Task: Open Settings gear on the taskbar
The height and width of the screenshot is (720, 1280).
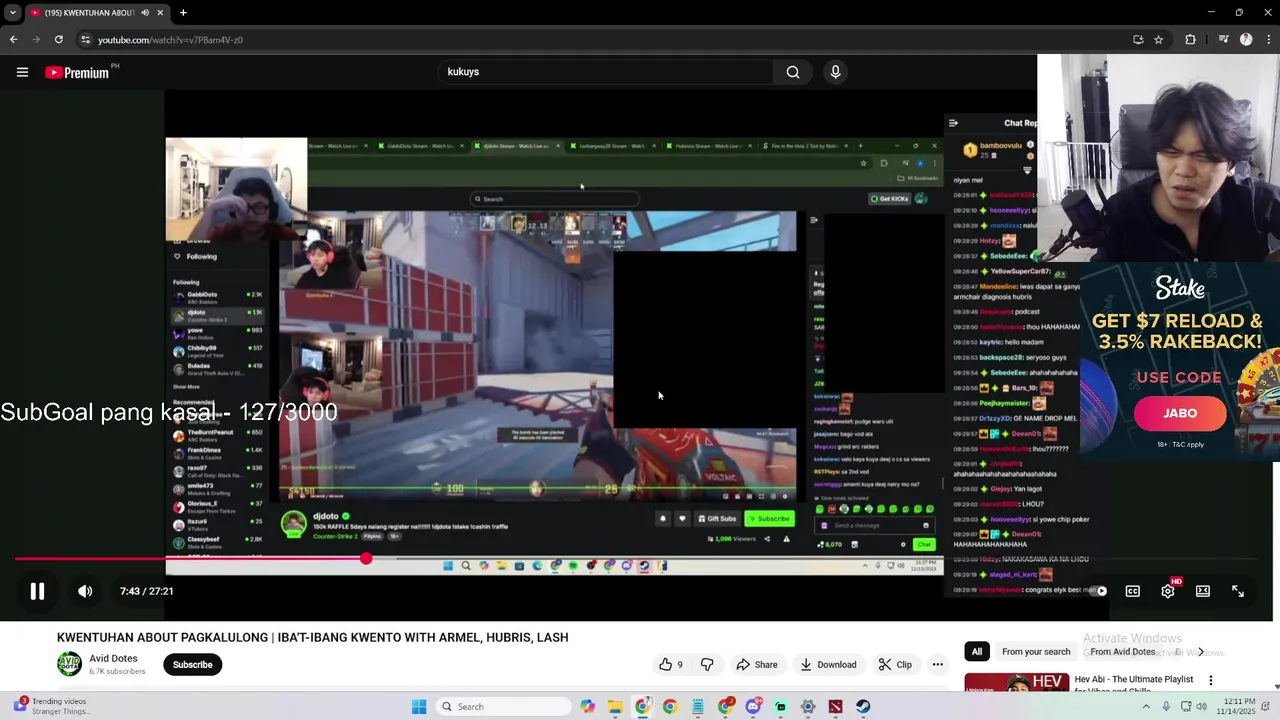Action: [x=808, y=707]
